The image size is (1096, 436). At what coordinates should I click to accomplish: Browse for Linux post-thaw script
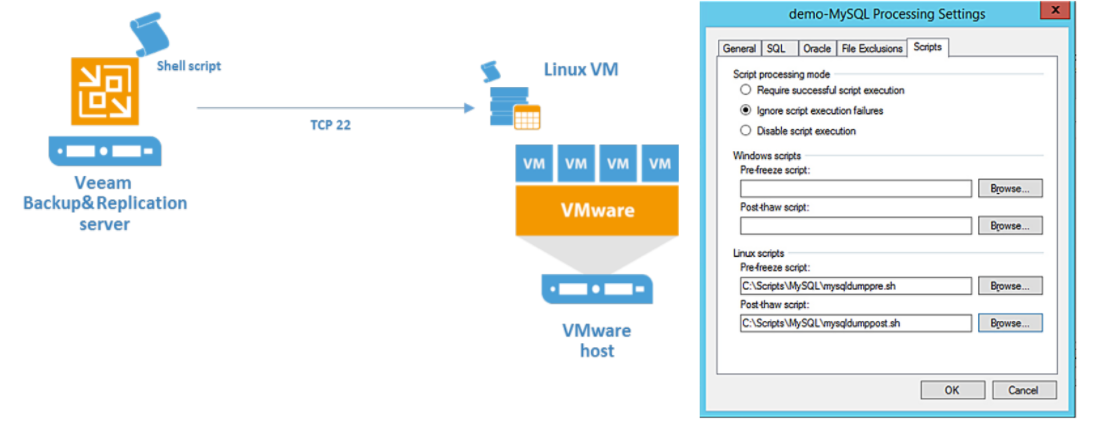point(1010,323)
